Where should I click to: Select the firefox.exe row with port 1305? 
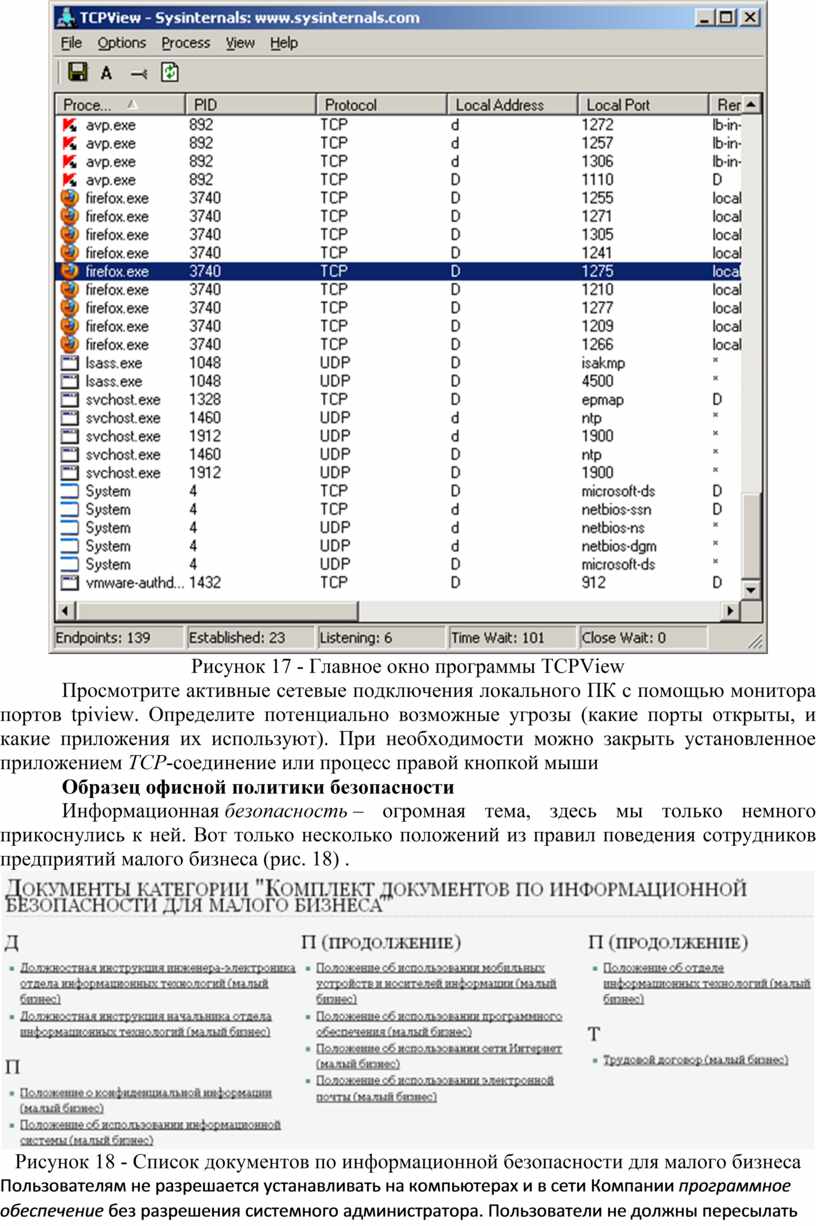(399, 235)
